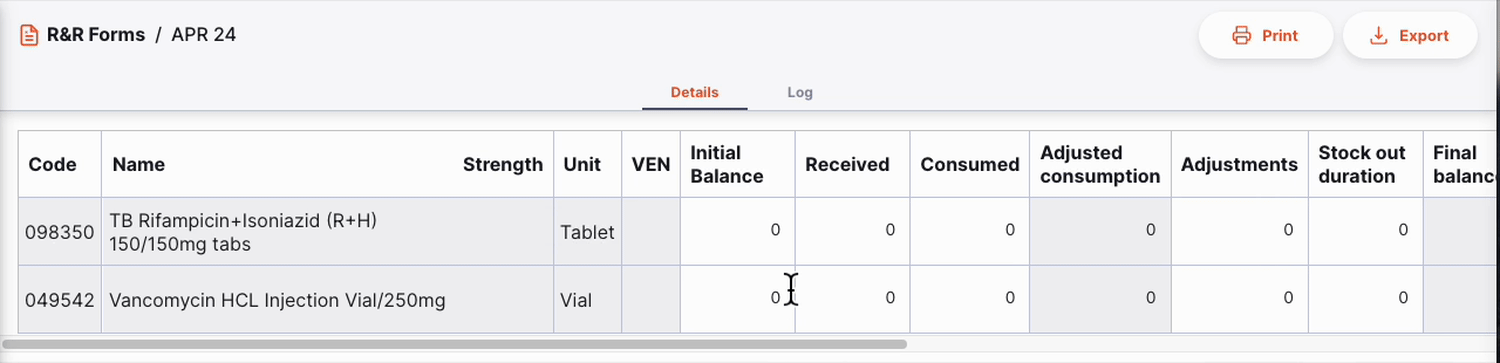Switch to the Log tab
1500x363 pixels.
pyautogui.click(x=800, y=92)
